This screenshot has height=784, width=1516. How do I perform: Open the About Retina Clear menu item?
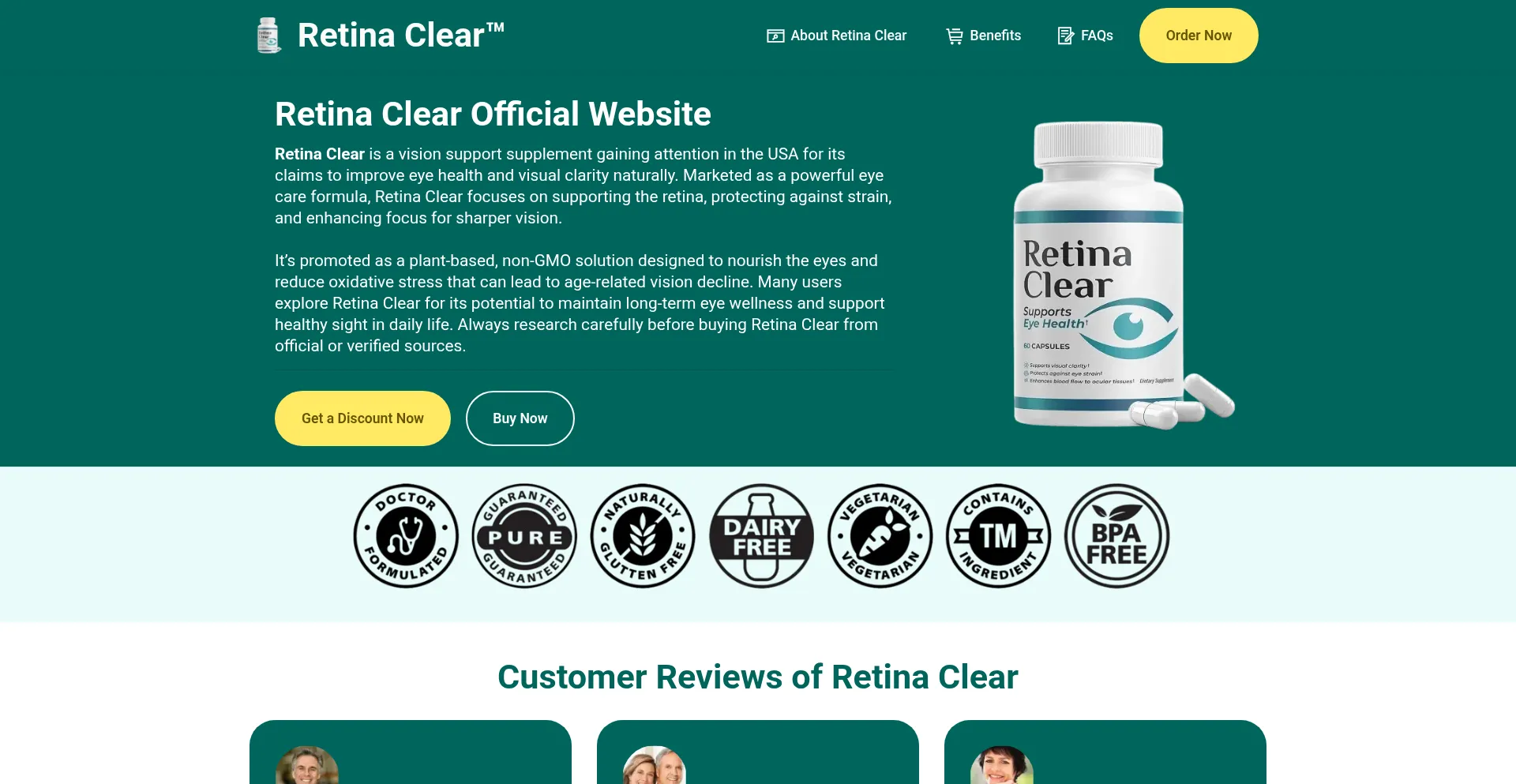(x=836, y=36)
